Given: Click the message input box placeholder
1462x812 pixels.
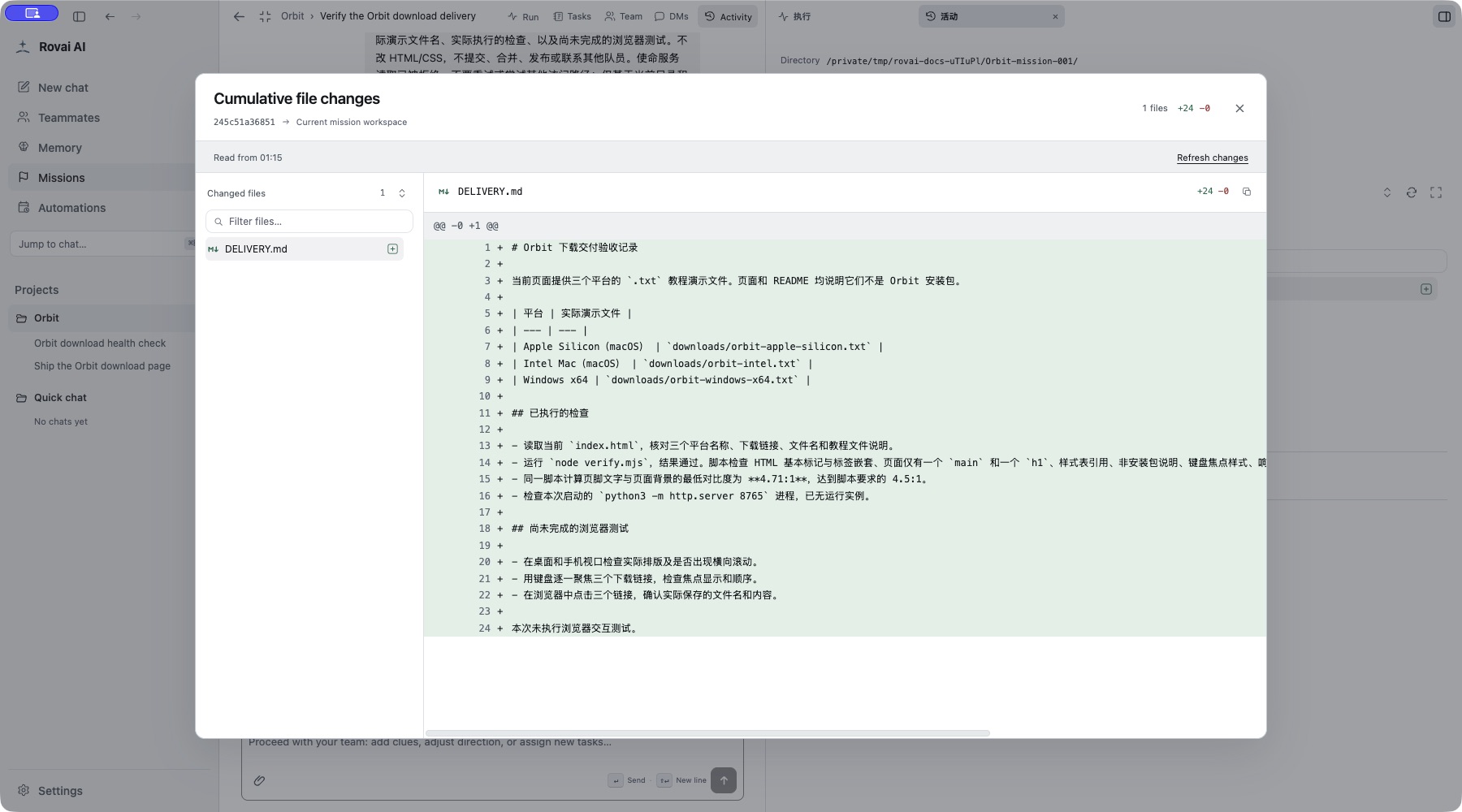Looking at the screenshot, I should [430, 742].
